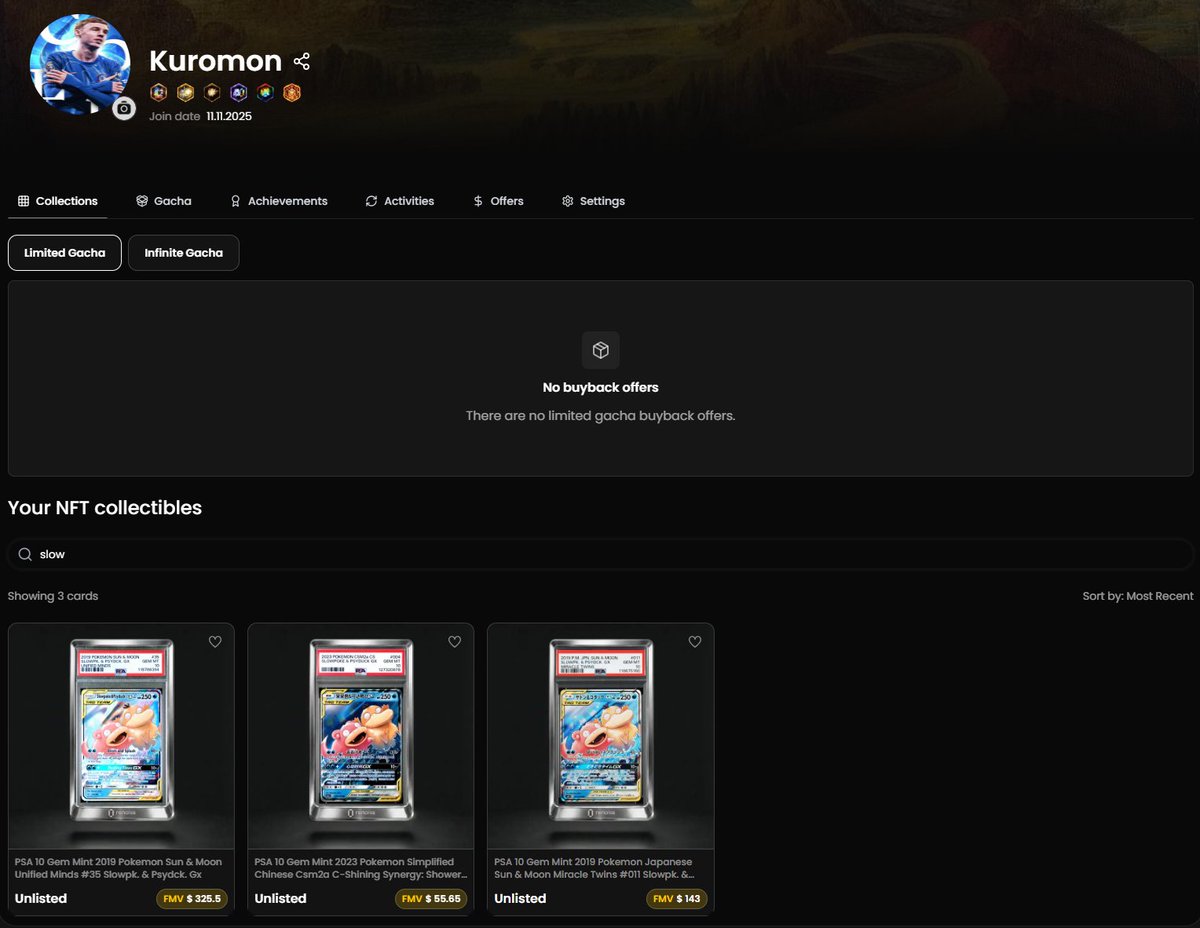1200x928 pixels.
Task: Click the Miracle Twins #011 Slowpk. title text
Action: pyautogui.click(x=594, y=868)
